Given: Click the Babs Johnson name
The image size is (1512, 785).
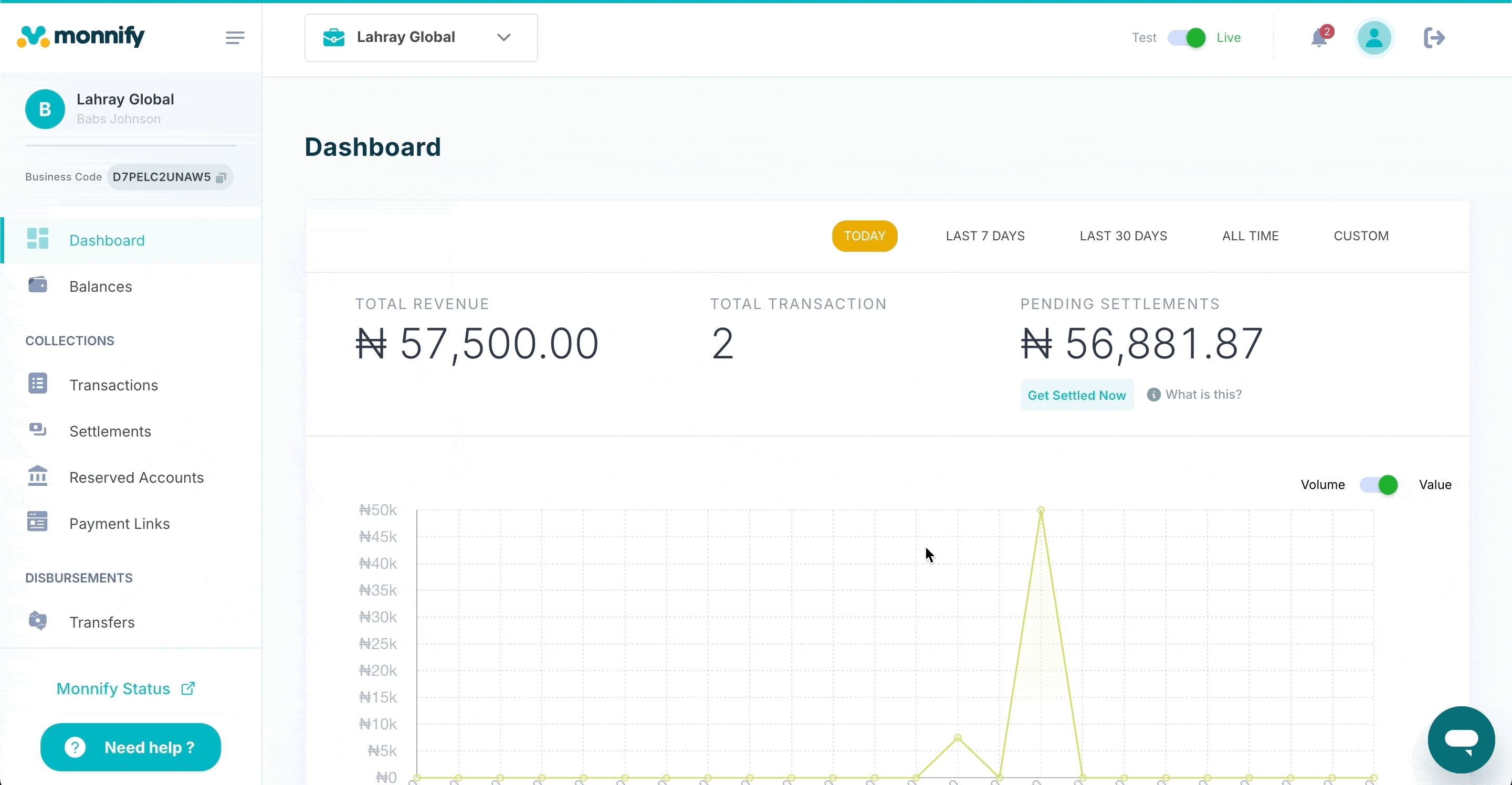Looking at the screenshot, I should (119, 119).
